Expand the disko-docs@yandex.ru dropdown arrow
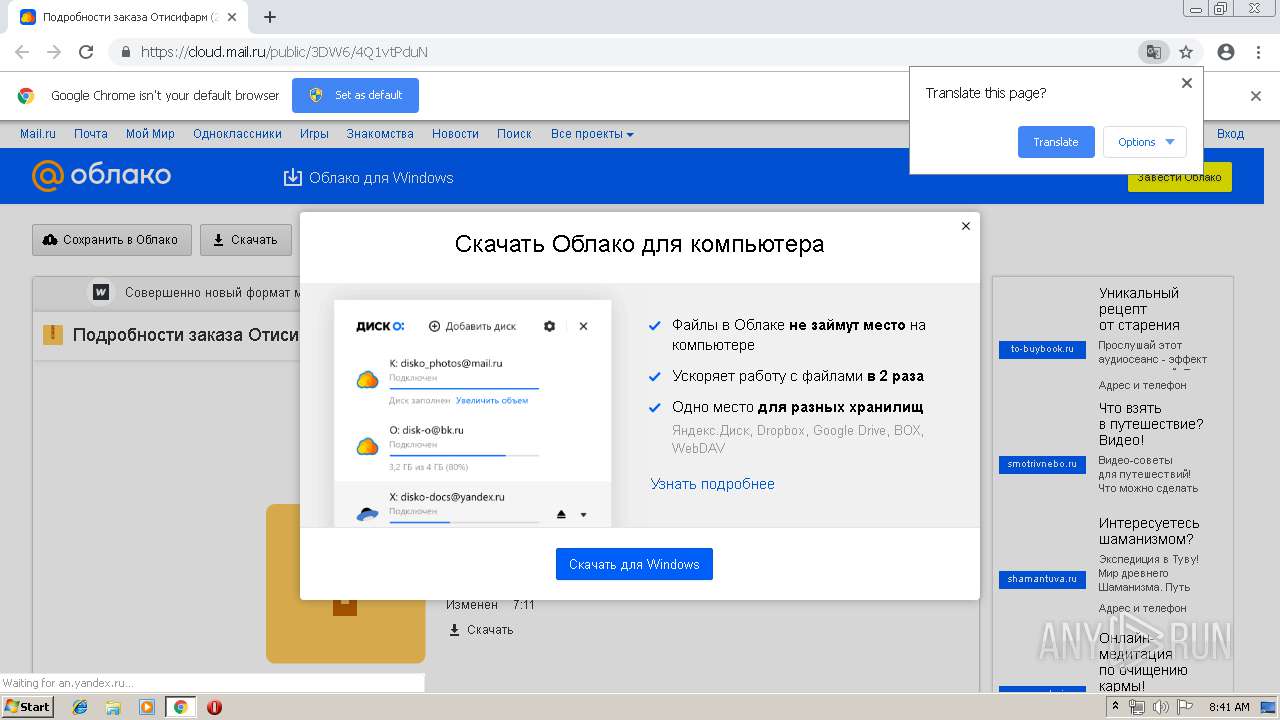This screenshot has width=1280, height=720. (583, 515)
